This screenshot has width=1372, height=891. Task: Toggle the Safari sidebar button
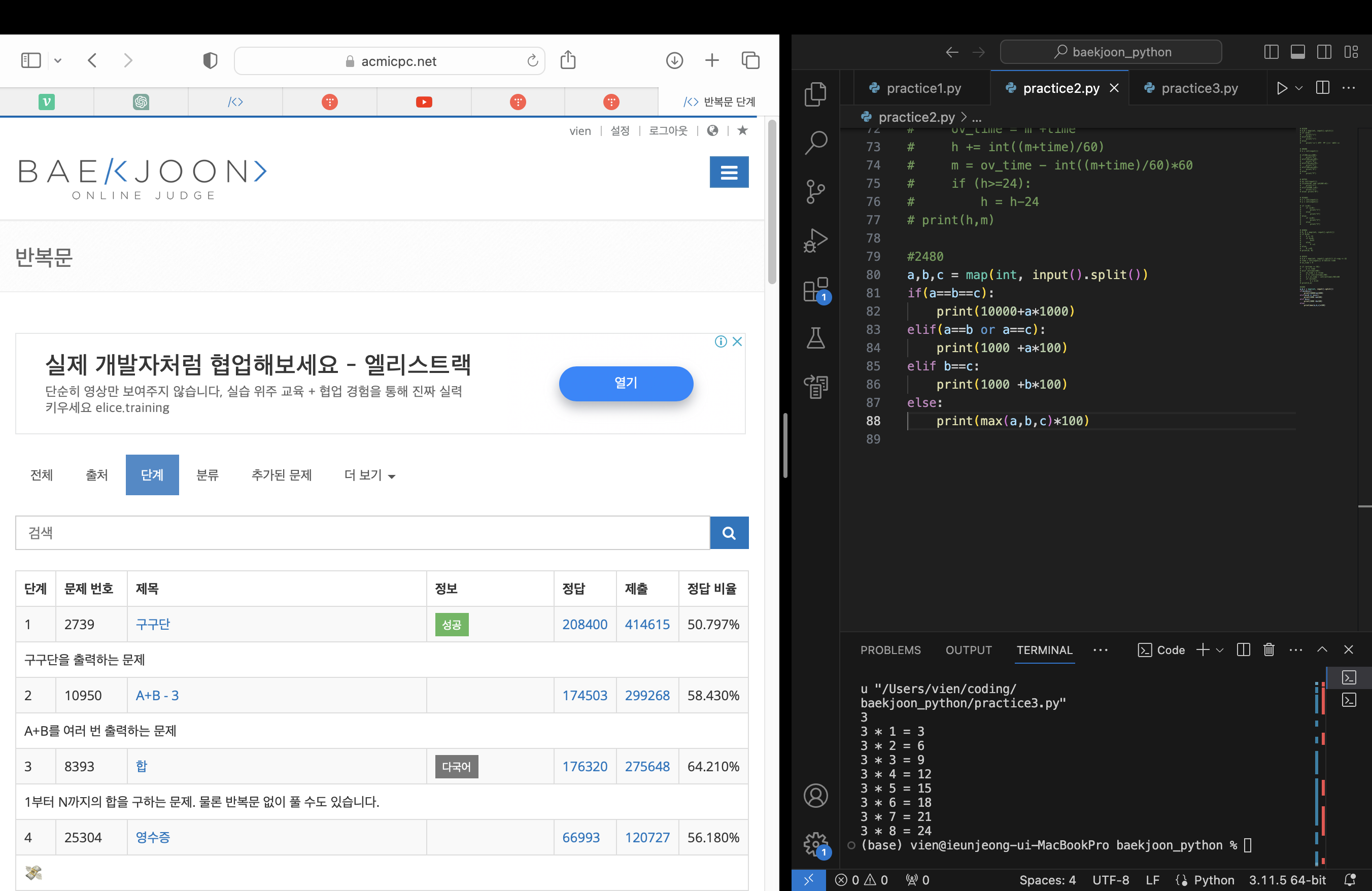click(x=30, y=60)
